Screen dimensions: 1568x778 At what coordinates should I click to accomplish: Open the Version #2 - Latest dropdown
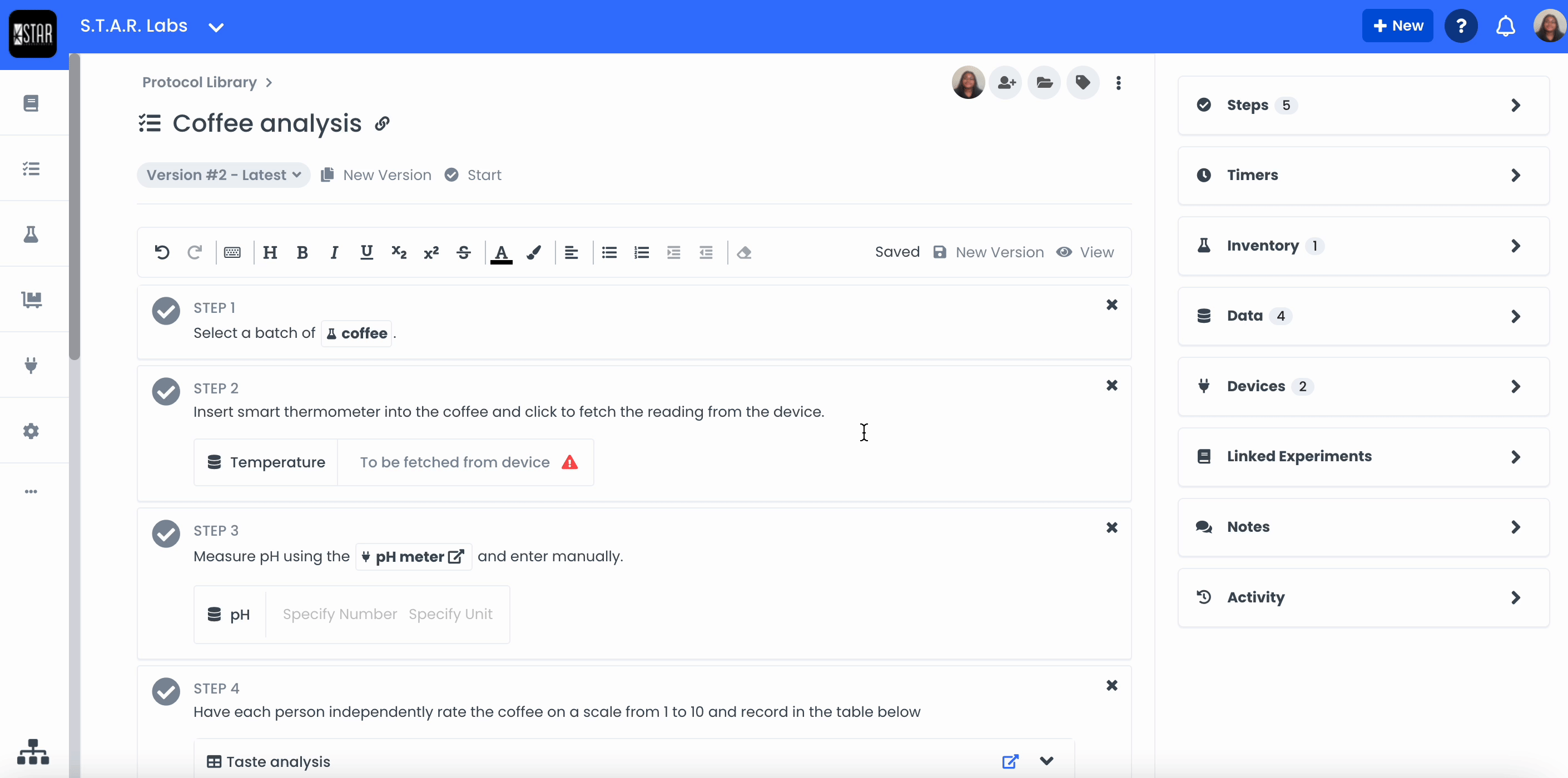223,175
